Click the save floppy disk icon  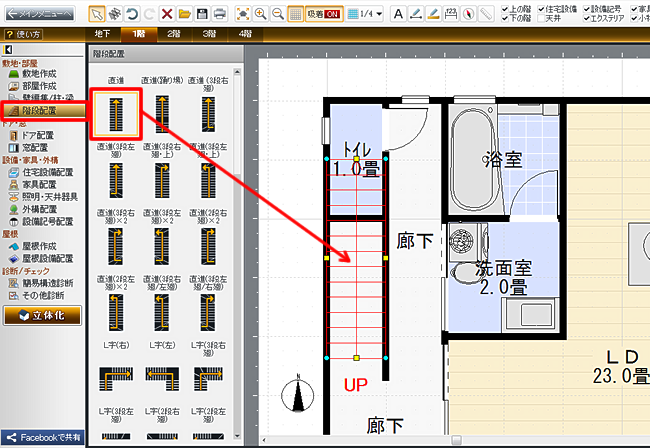pyautogui.click(x=201, y=14)
